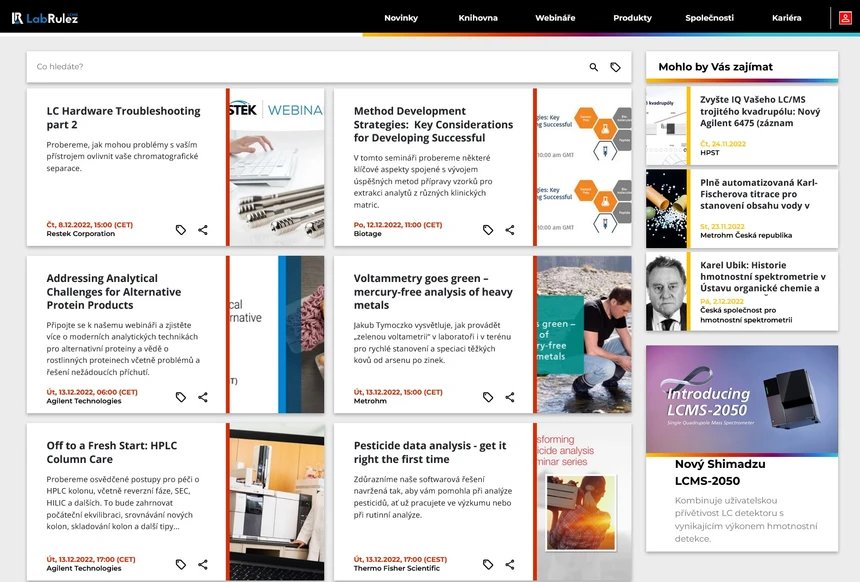Open the Knihovna menu
The image size is (860, 582).
[478, 18]
